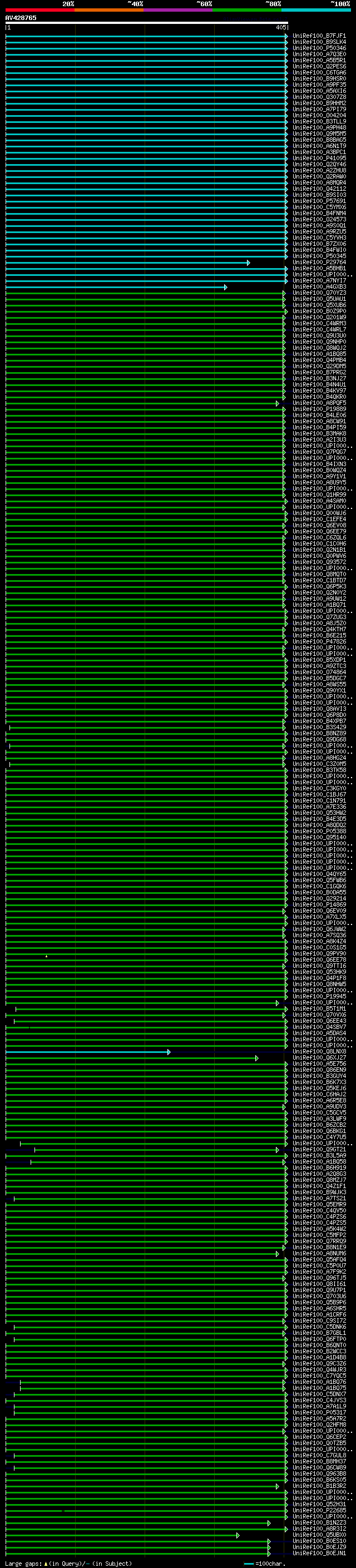Click the orange ~40% identity legend segment
The image size is (356, 1568).
click(x=109, y=10)
